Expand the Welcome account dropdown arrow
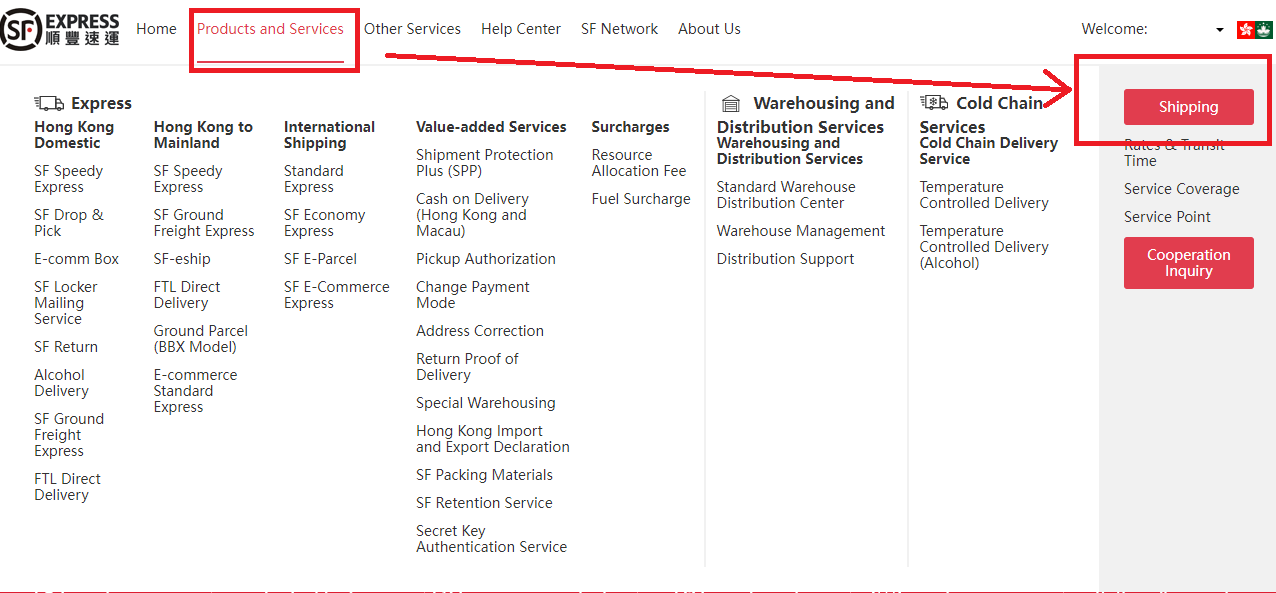Image resolution: width=1276 pixels, height=593 pixels. [x=1220, y=30]
